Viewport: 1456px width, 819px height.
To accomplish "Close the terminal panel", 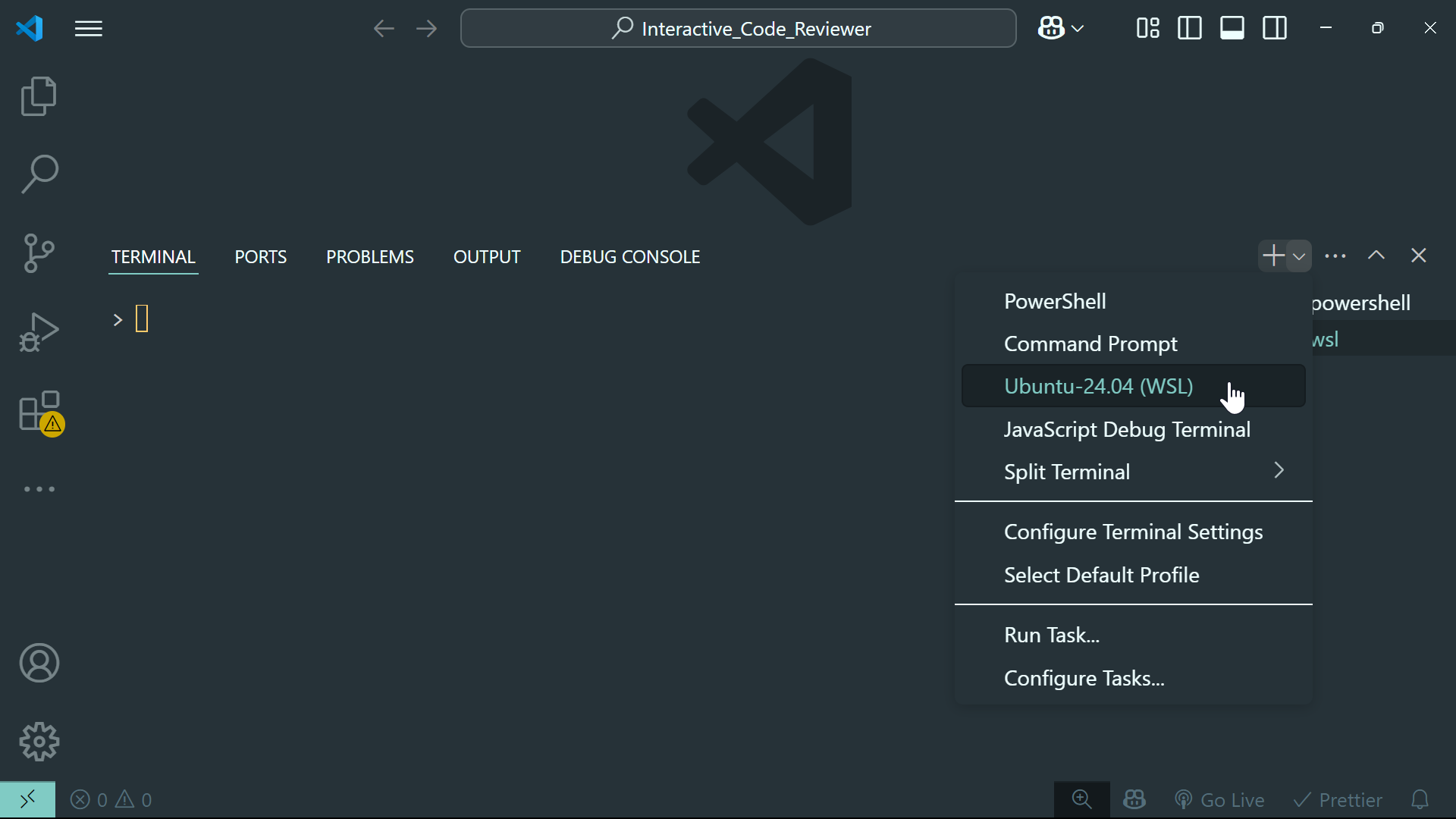I will click(x=1419, y=256).
